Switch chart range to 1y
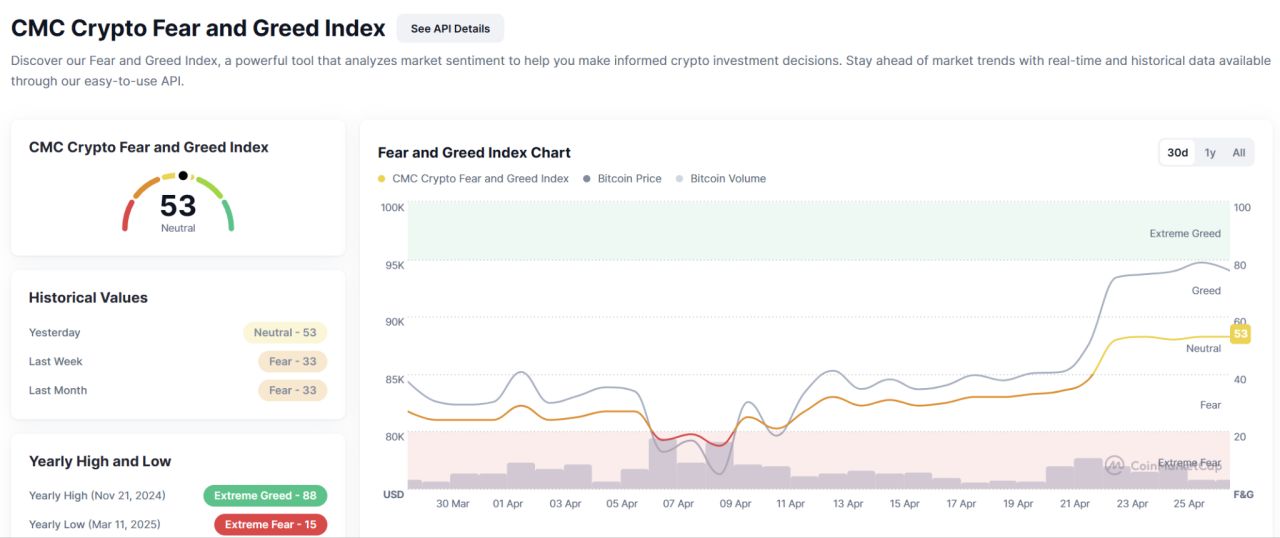Image resolution: width=1280 pixels, height=538 pixels. point(1210,153)
